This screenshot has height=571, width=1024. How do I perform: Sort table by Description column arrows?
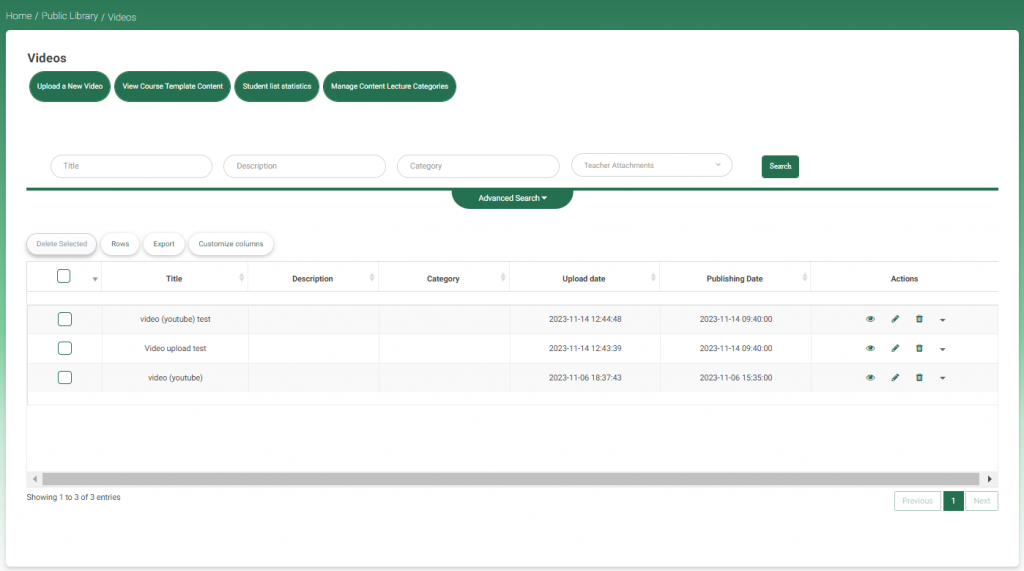[x=372, y=278]
